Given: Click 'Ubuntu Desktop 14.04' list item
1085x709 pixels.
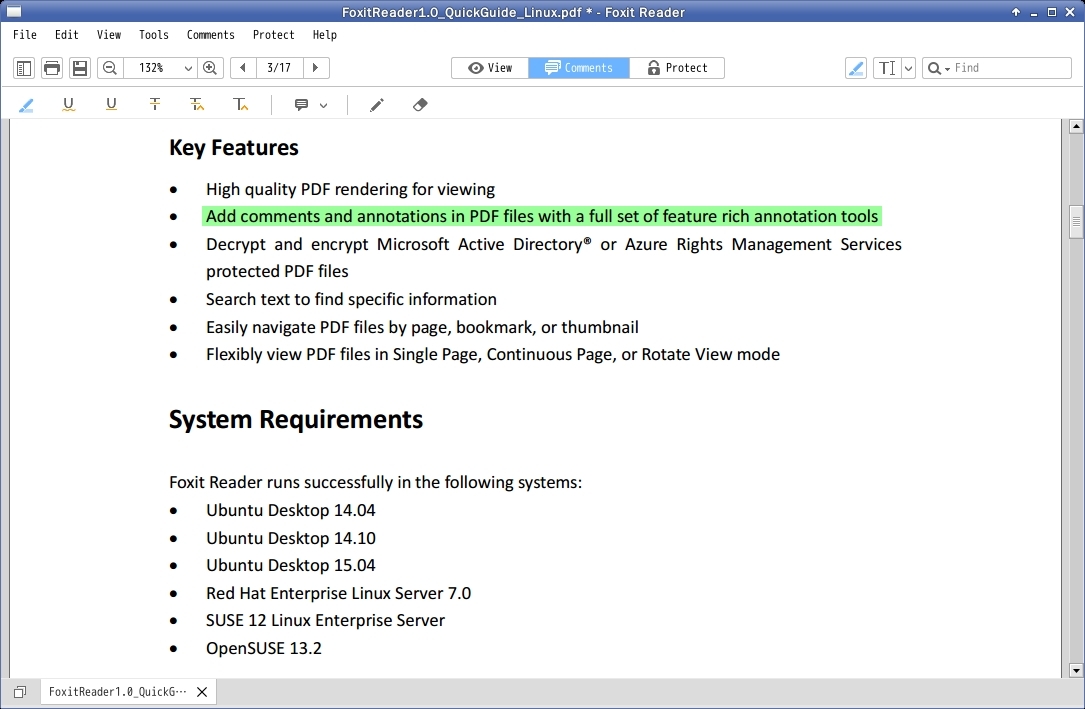Looking at the screenshot, I should tap(291, 510).
